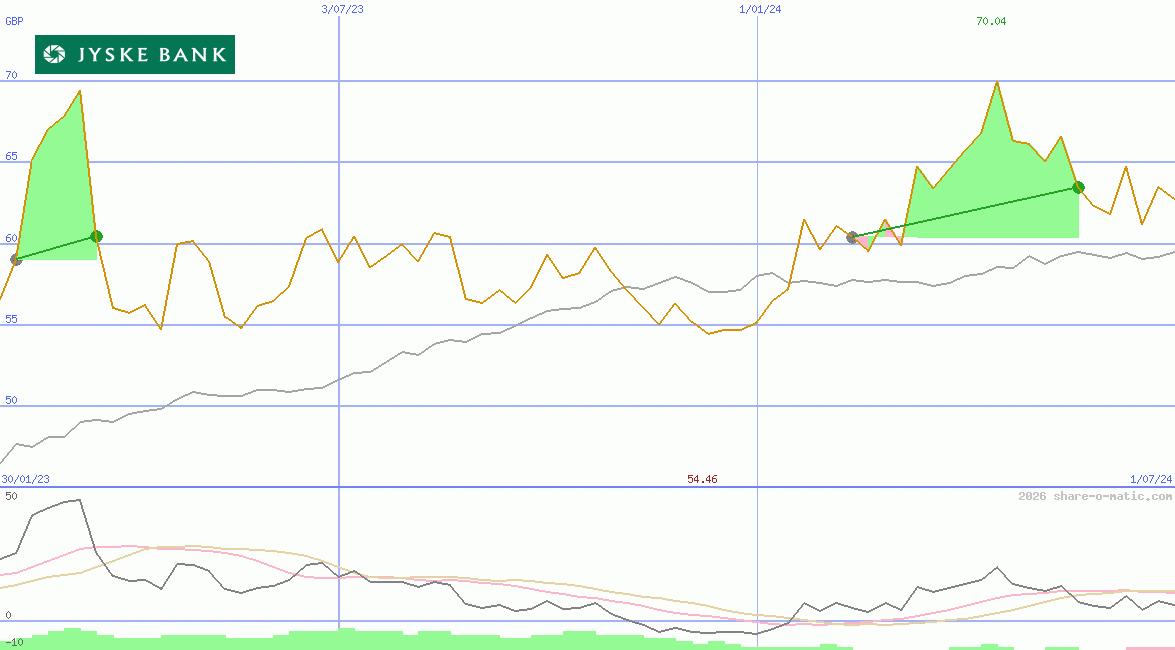Viewport: 1175px width, 650px height.
Task: Select the grey marker starting the left trendline
Action: (x=15, y=260)
